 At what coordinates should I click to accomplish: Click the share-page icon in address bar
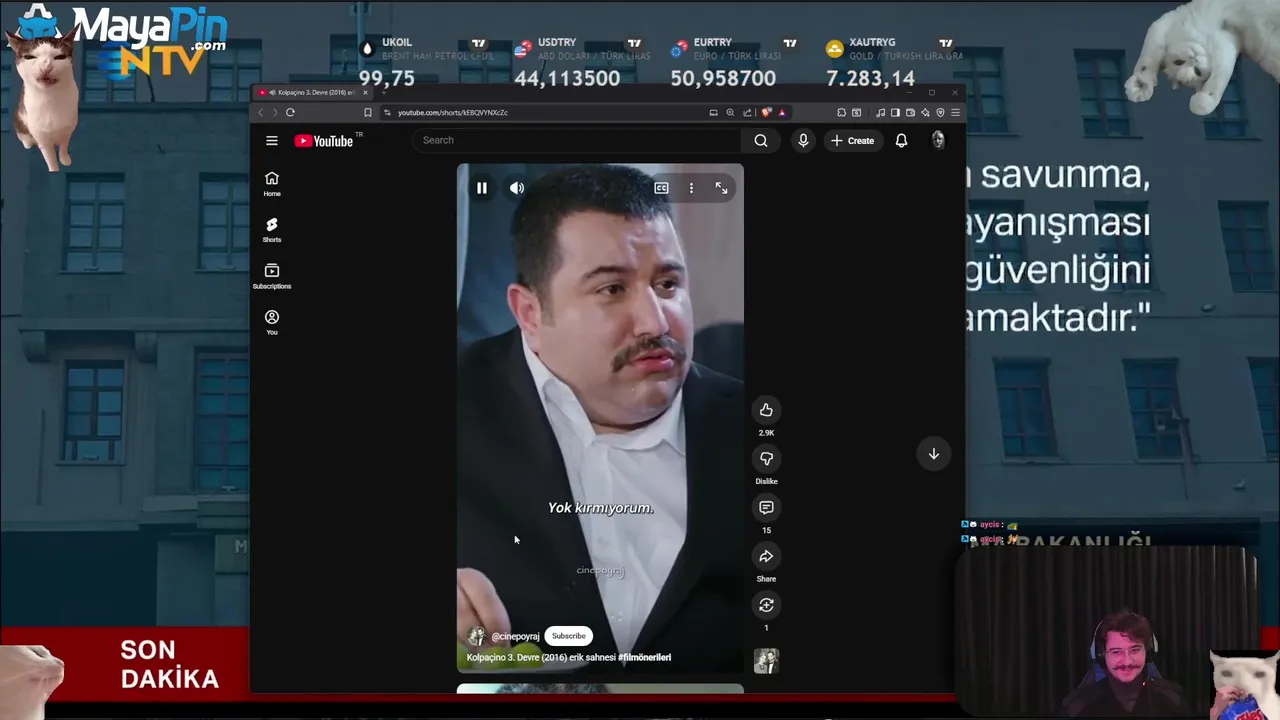tap(747, 113)
